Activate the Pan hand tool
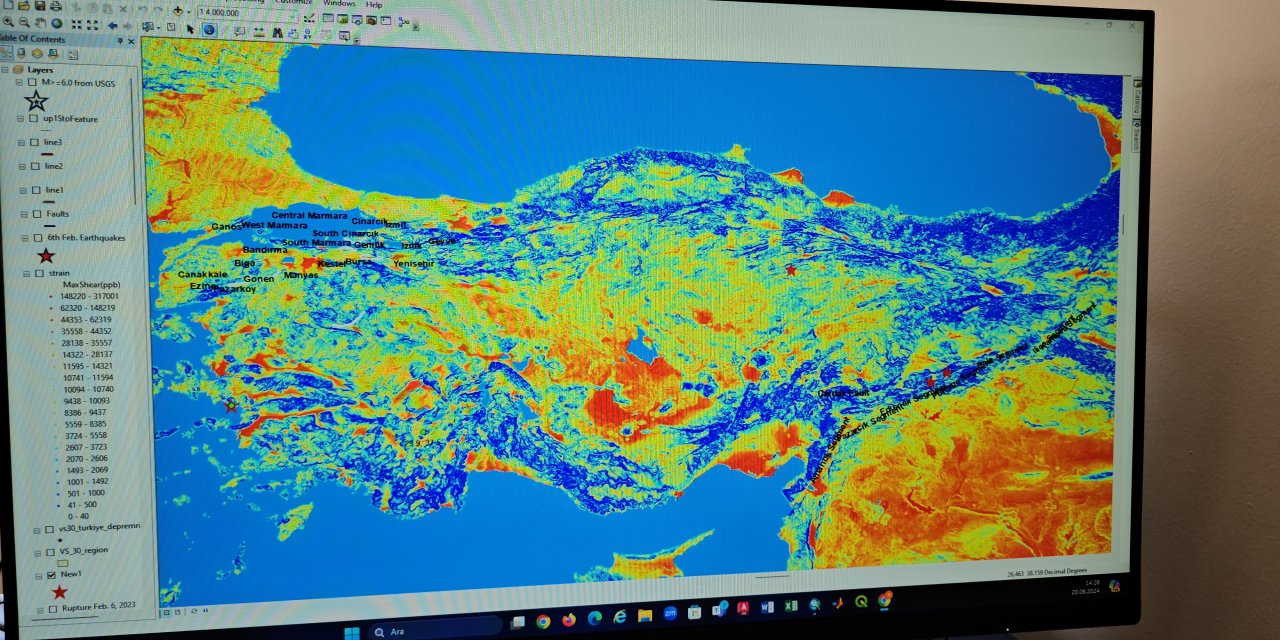This screenshot has height=640, width=1280. pos(40,22)
